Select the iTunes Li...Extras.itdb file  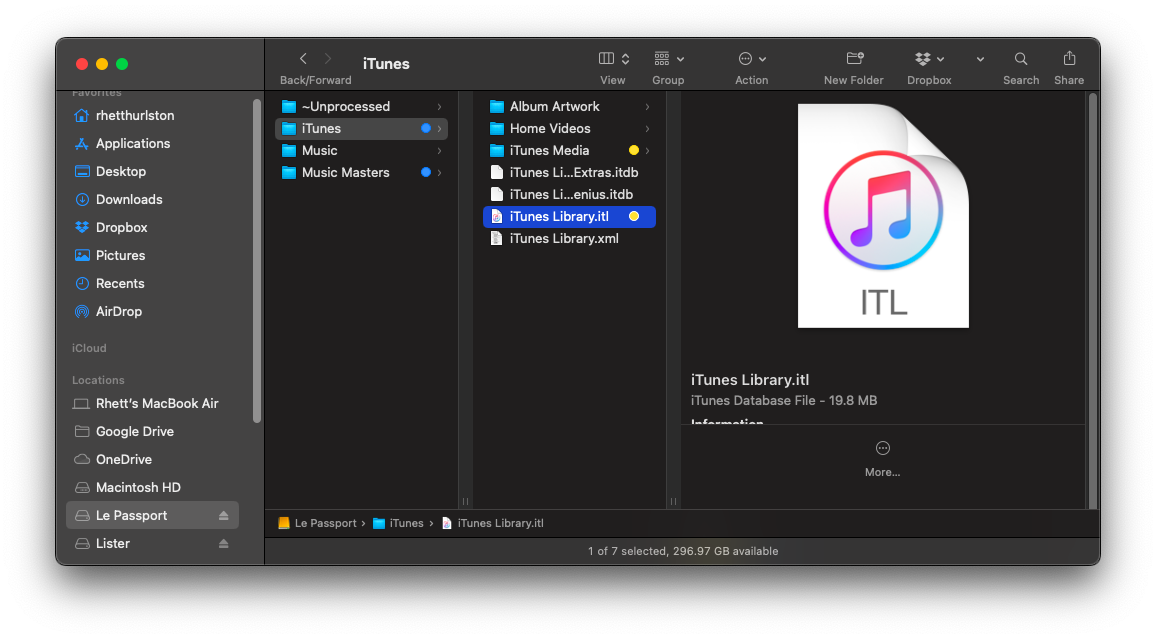pos(569,173)
